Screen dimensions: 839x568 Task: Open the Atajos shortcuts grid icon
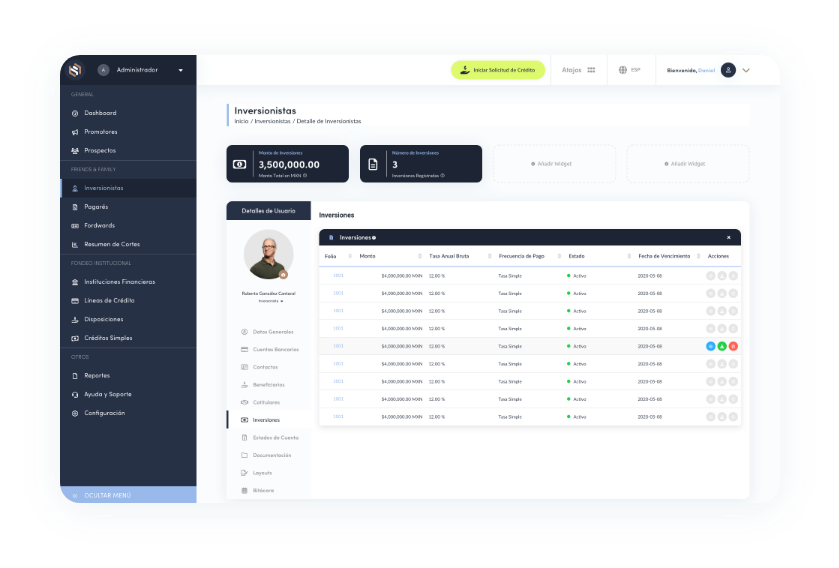pos(591,70)
